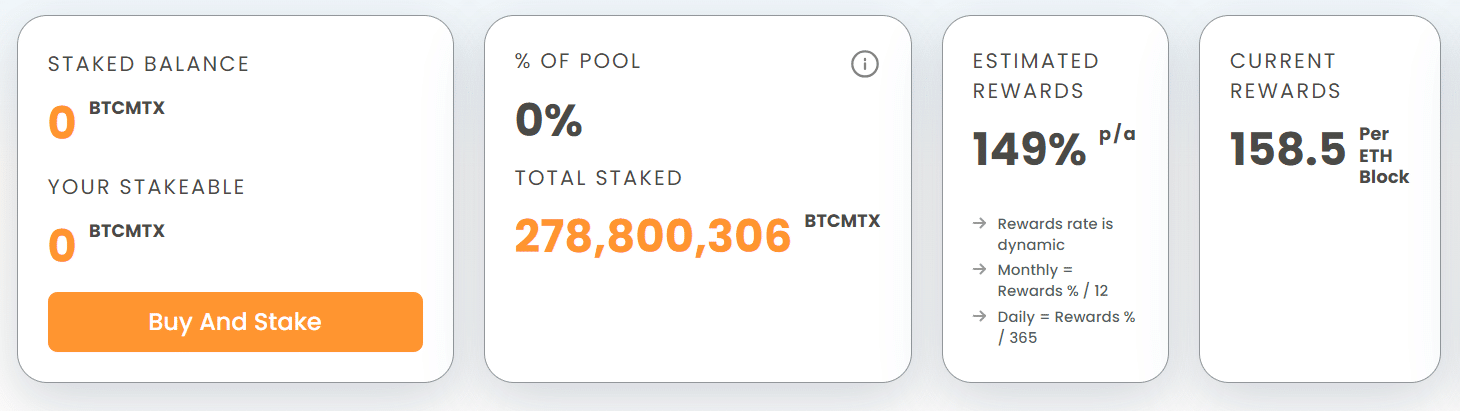1460x411 pixels.
Task: Click the p/a annual rate label
Action: pos(1117,135)
